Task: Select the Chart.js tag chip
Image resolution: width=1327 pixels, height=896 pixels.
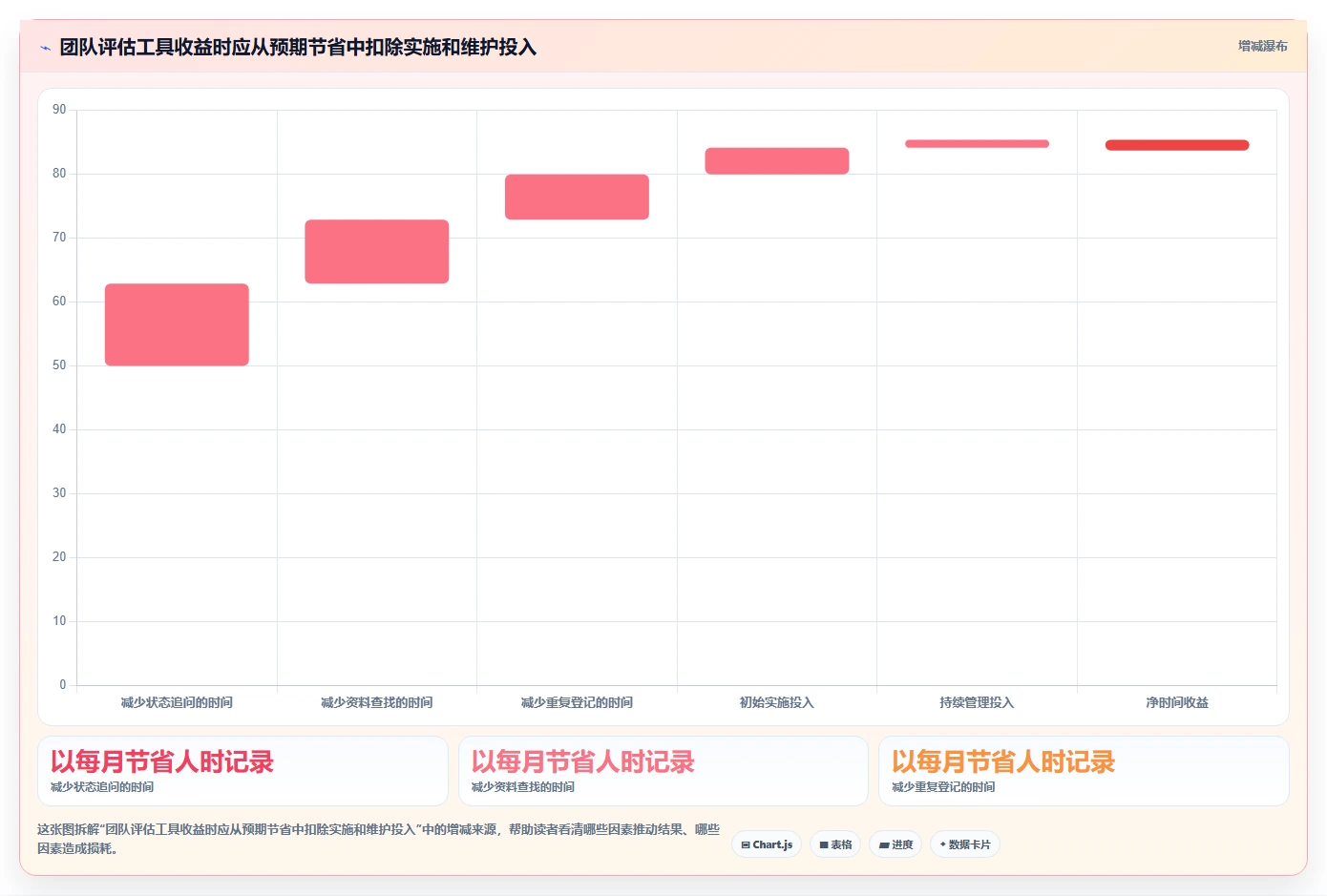Action: click(x=767, y=844)
